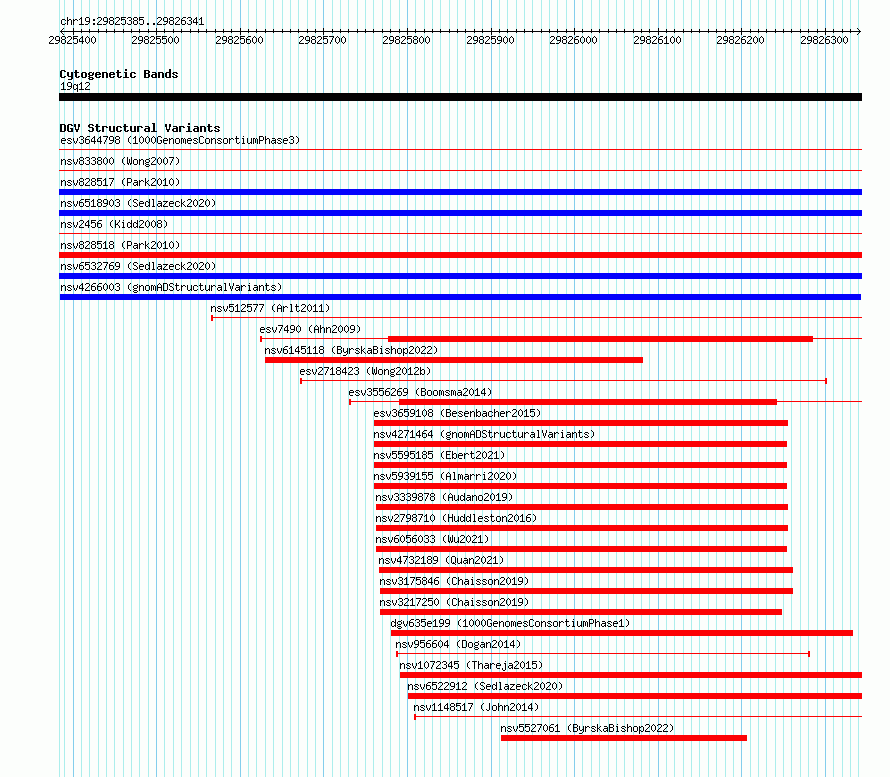The width and height of the screenshot is (890, 777).
Task: Click the red bar under nsv6522912
Action: point(635,696)
